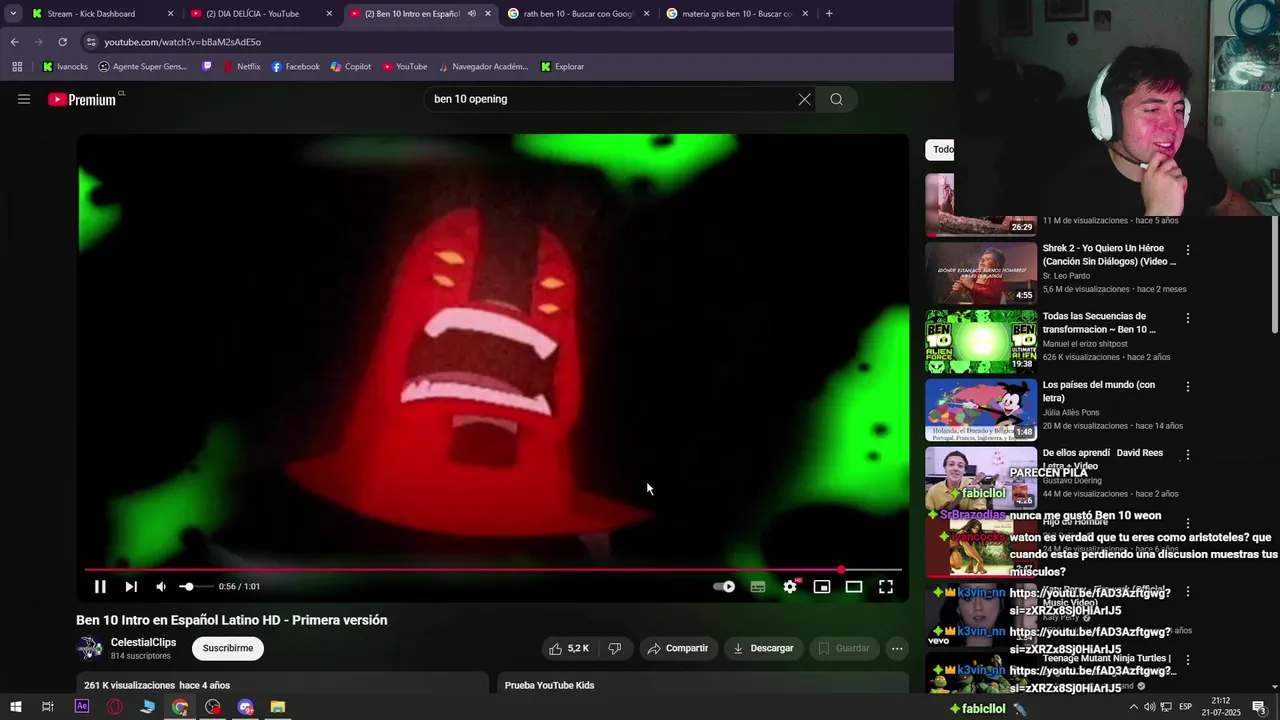
Task: Go to the YouTube Premium home logo
Action: (82, 99)
